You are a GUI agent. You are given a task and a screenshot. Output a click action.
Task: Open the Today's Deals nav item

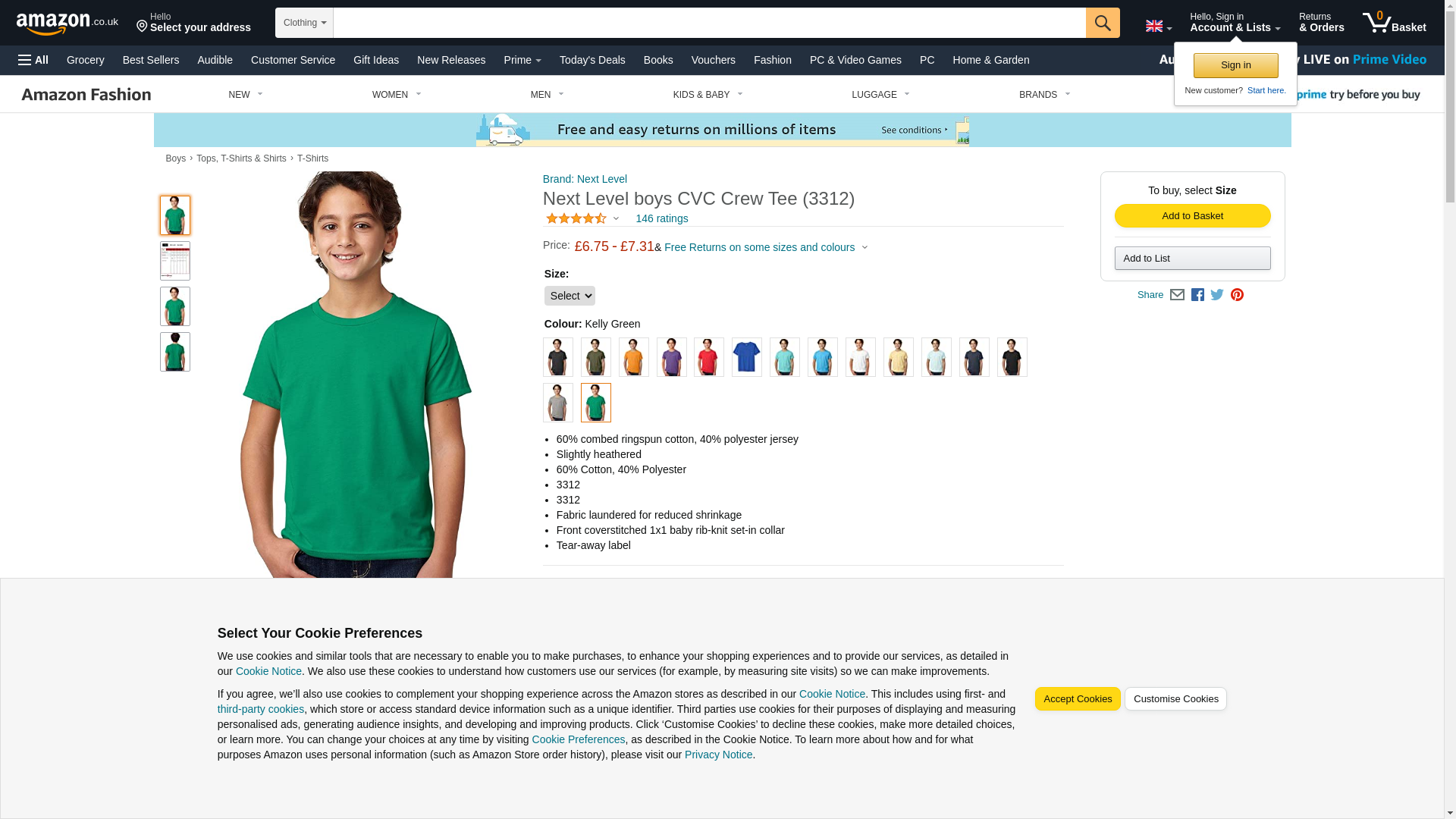[x=592, y=60]
